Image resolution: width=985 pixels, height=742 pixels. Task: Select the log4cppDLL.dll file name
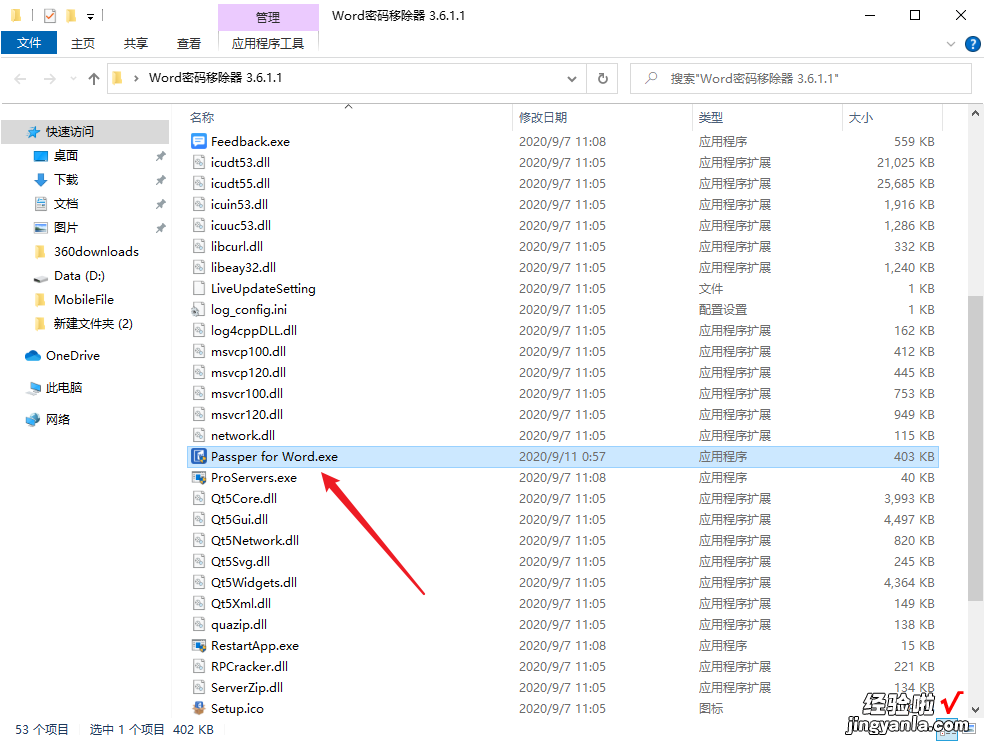tap(254, 330)
